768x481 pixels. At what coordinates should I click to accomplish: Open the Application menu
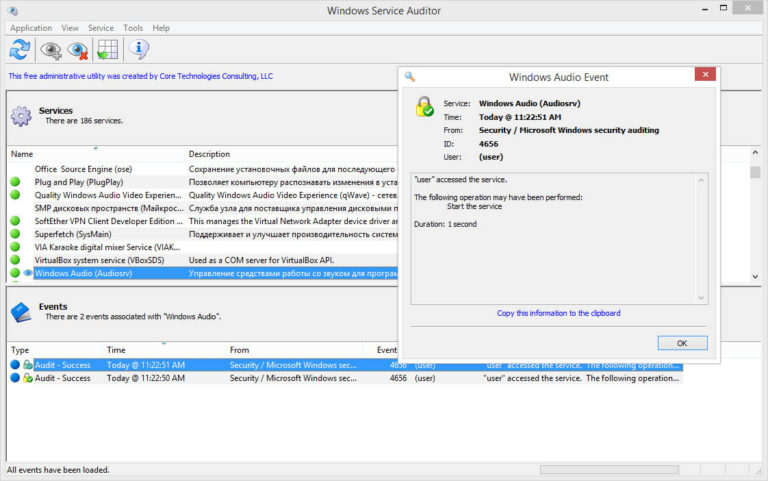30,28
